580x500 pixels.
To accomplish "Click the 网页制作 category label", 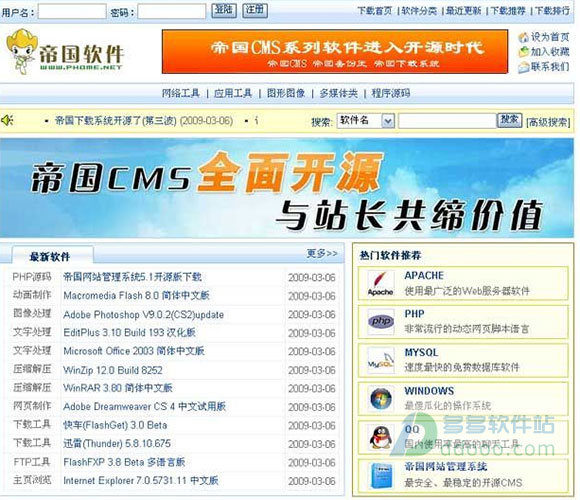I will tap(32, 406).
